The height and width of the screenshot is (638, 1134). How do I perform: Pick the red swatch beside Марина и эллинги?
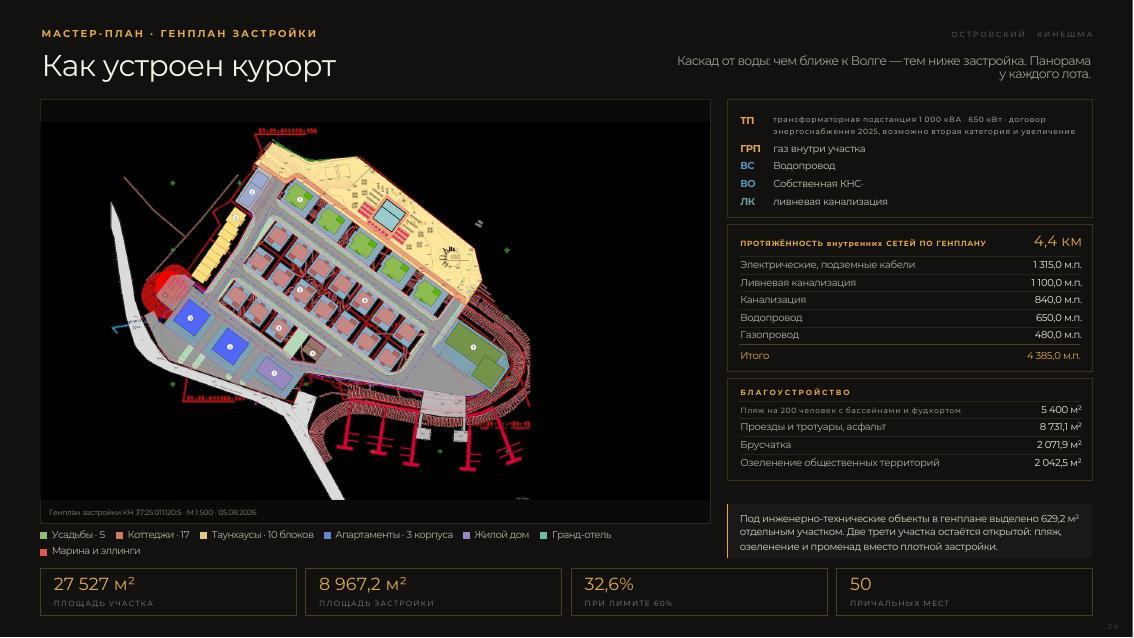(x=43, y=551)
